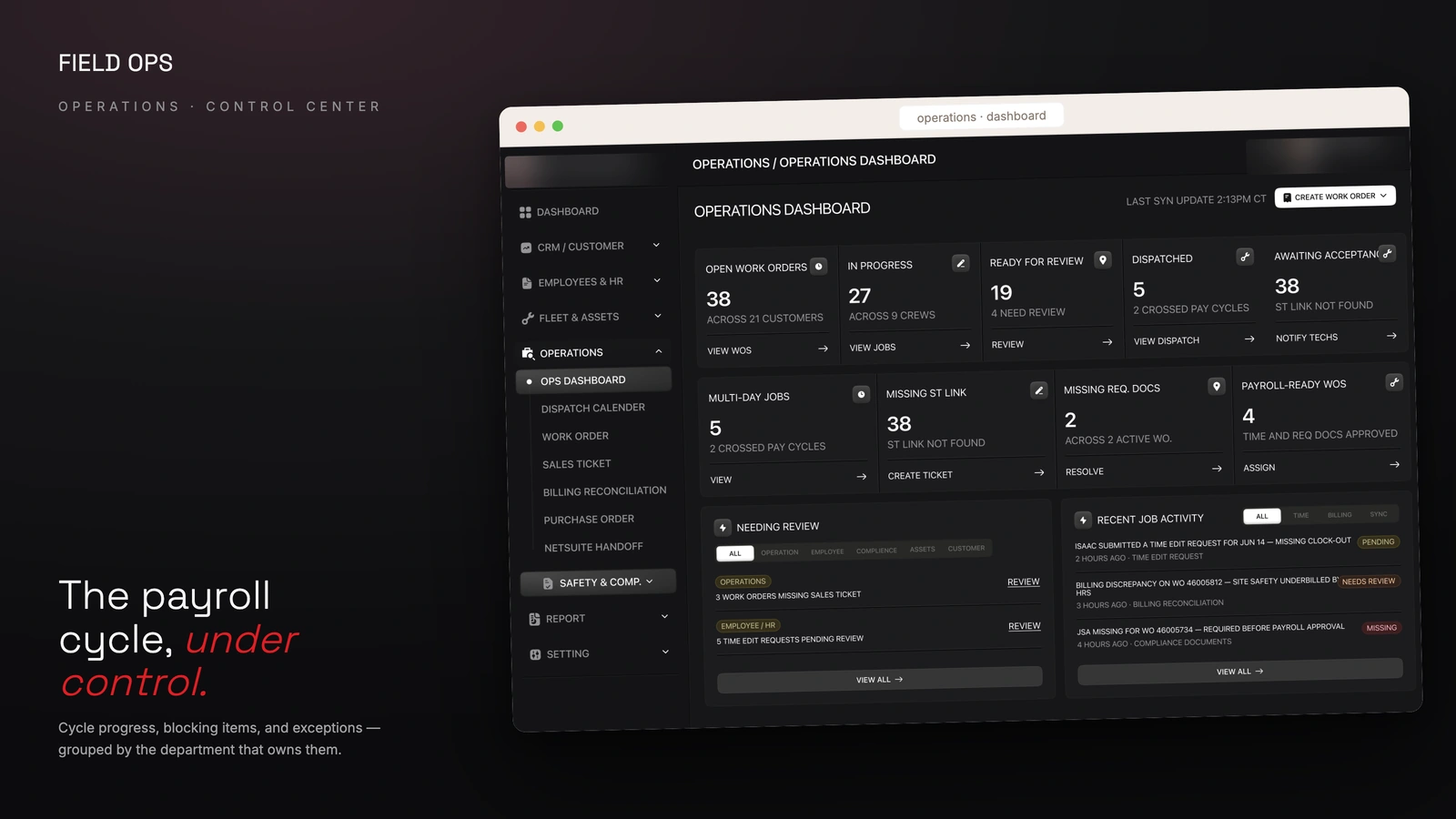This screenshot has height=819, width=1456.
Task: Click the wrench icon on Dispatched card
Action: pos(1245,257)
